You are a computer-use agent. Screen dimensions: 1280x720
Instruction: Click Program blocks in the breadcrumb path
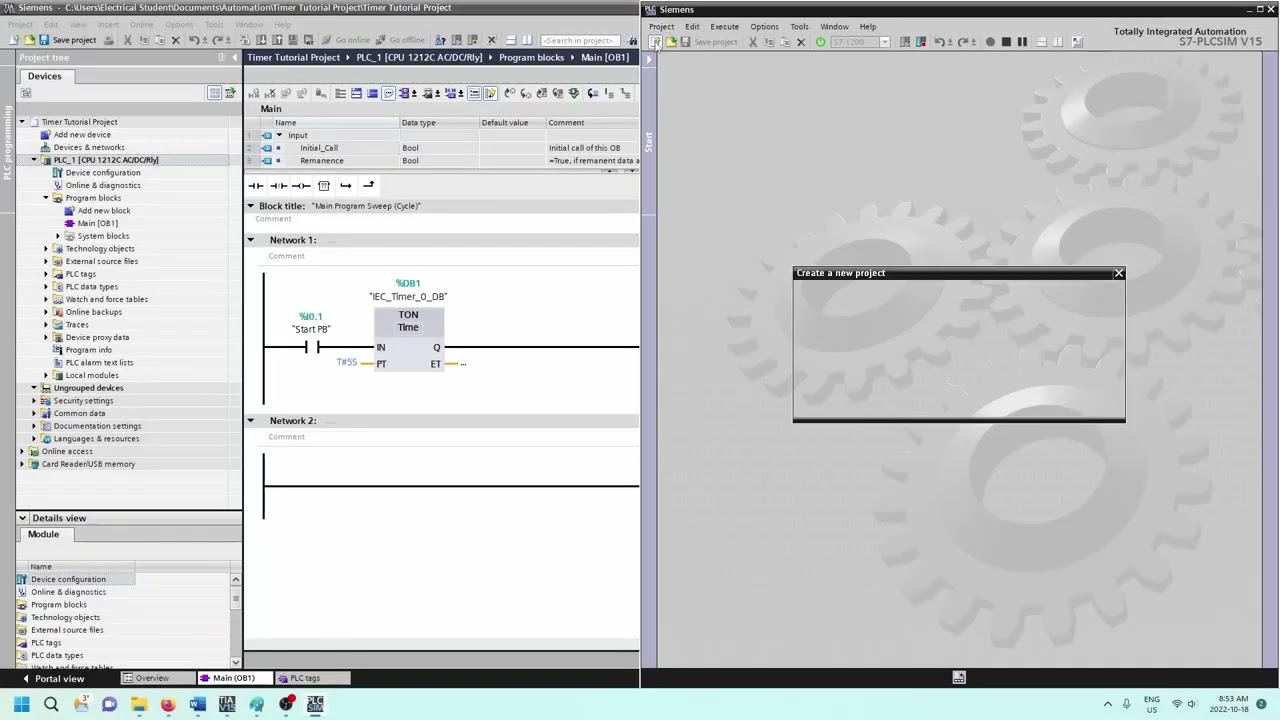pos(531,57)
